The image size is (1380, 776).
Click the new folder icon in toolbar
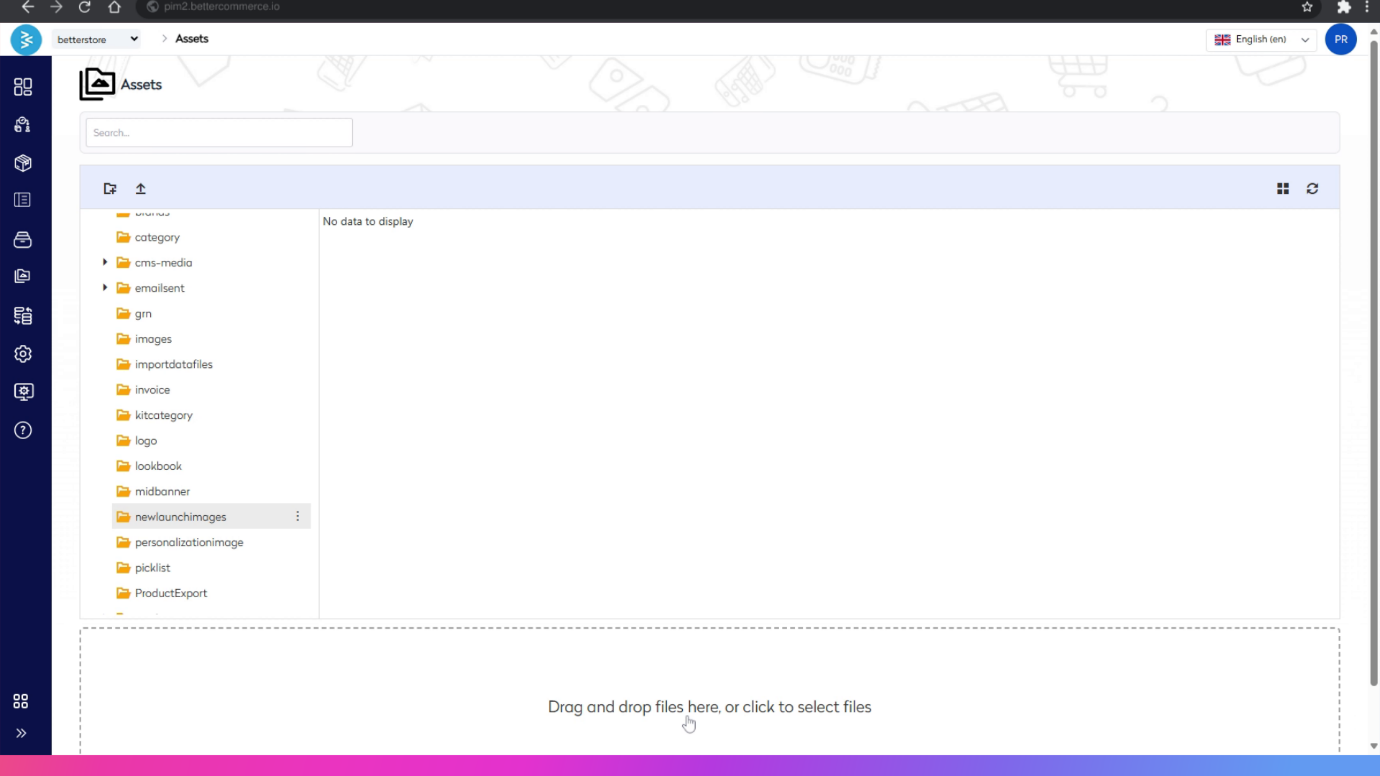[110, 189]
